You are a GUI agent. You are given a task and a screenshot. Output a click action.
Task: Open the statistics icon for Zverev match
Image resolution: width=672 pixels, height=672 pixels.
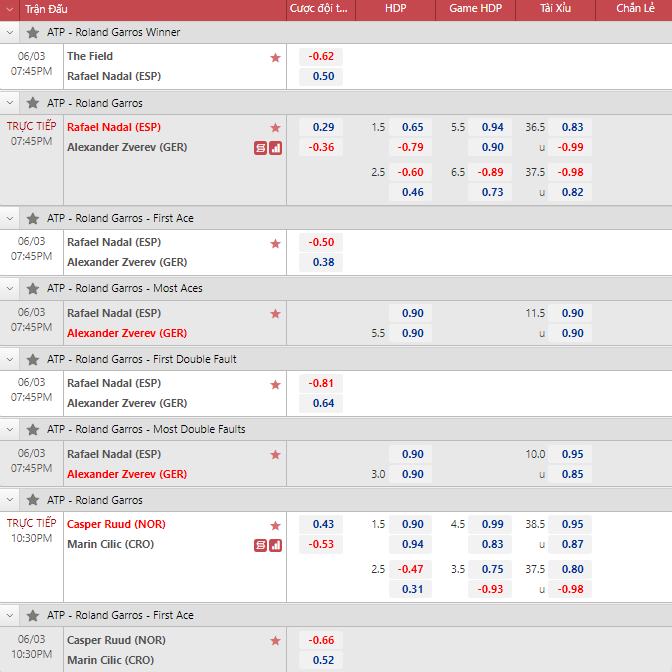click(275, 148)
